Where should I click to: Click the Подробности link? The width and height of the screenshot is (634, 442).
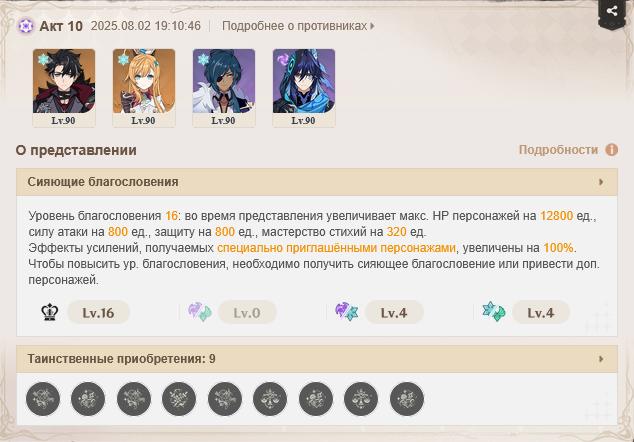click(x=558, y=150)
